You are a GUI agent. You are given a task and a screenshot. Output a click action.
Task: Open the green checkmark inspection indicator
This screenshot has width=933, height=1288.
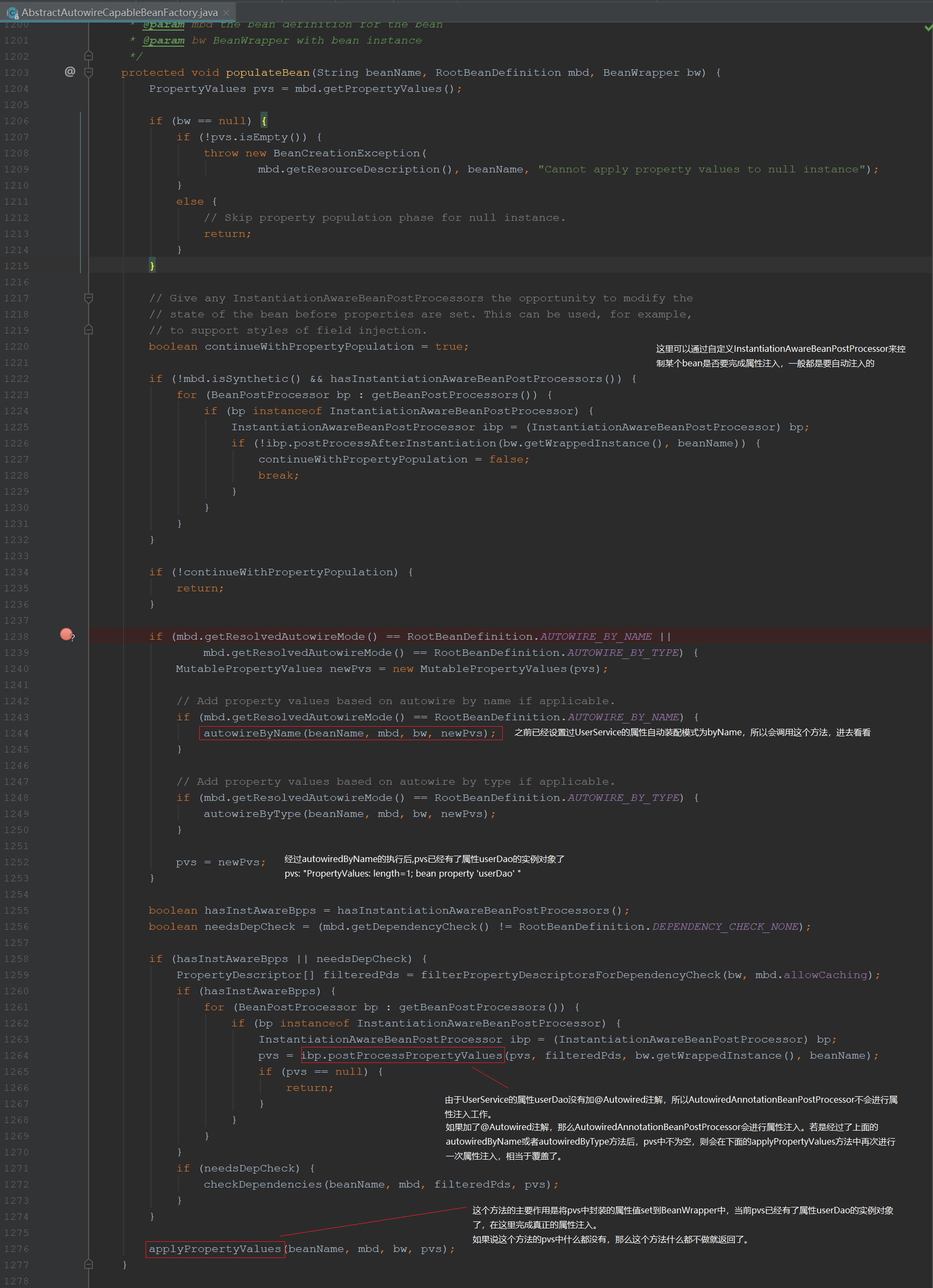(x=928, y=27)
